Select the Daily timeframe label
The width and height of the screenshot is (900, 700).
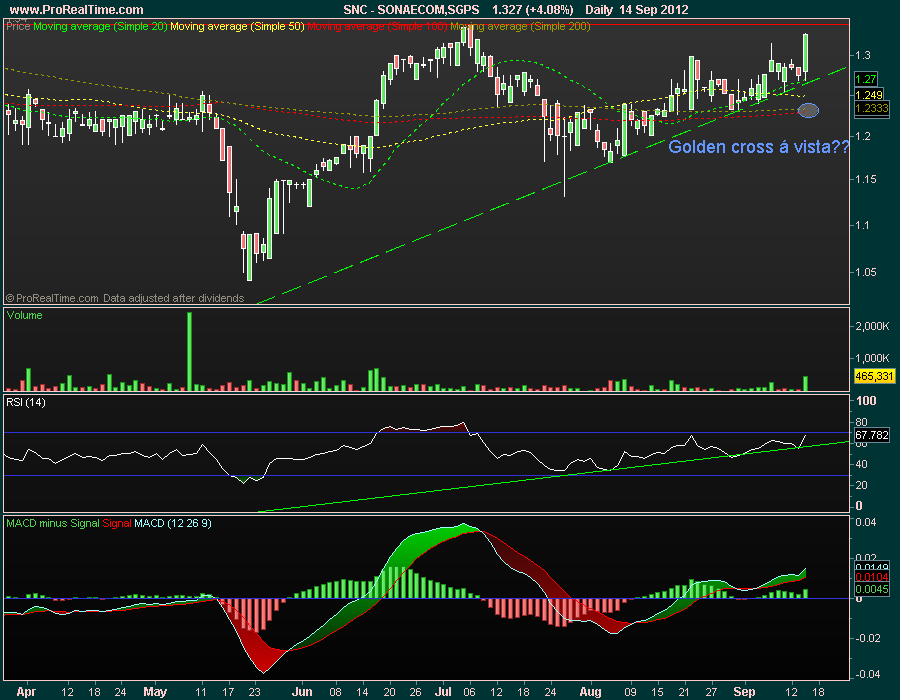[599, 9]
